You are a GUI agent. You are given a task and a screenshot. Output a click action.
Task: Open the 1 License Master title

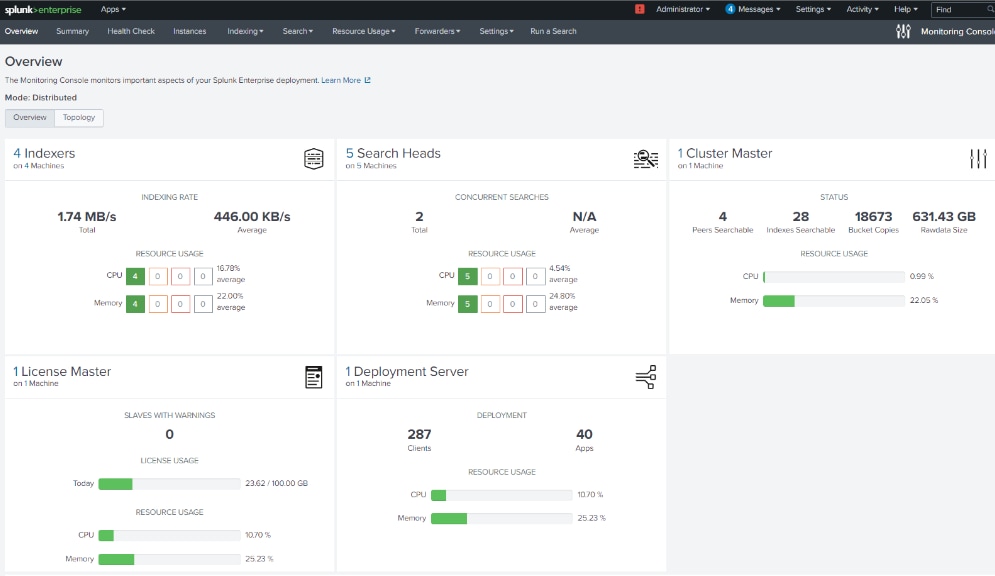click(x=62, y=372)
